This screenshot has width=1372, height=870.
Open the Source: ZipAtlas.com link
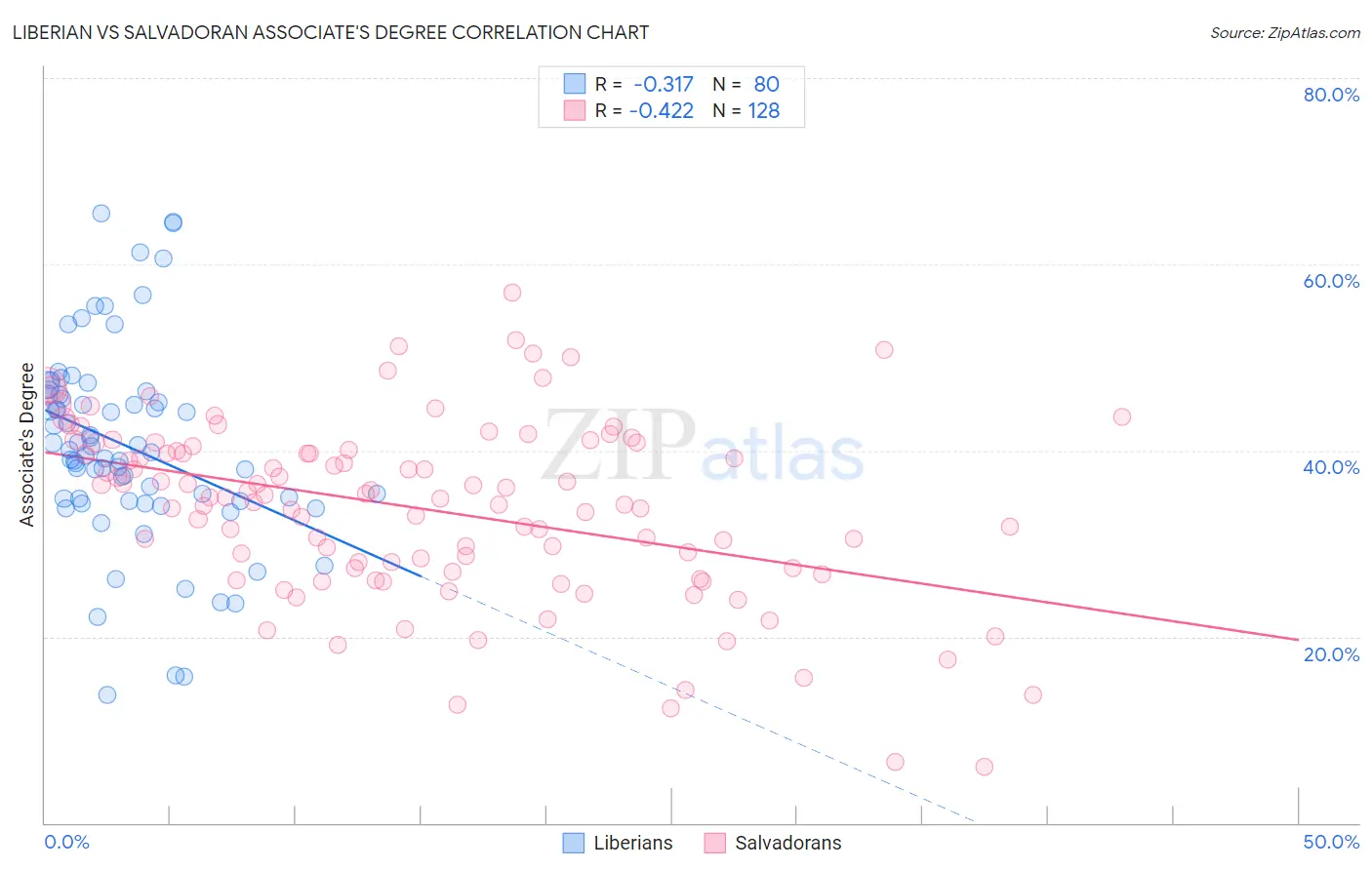pos(1285,32)
